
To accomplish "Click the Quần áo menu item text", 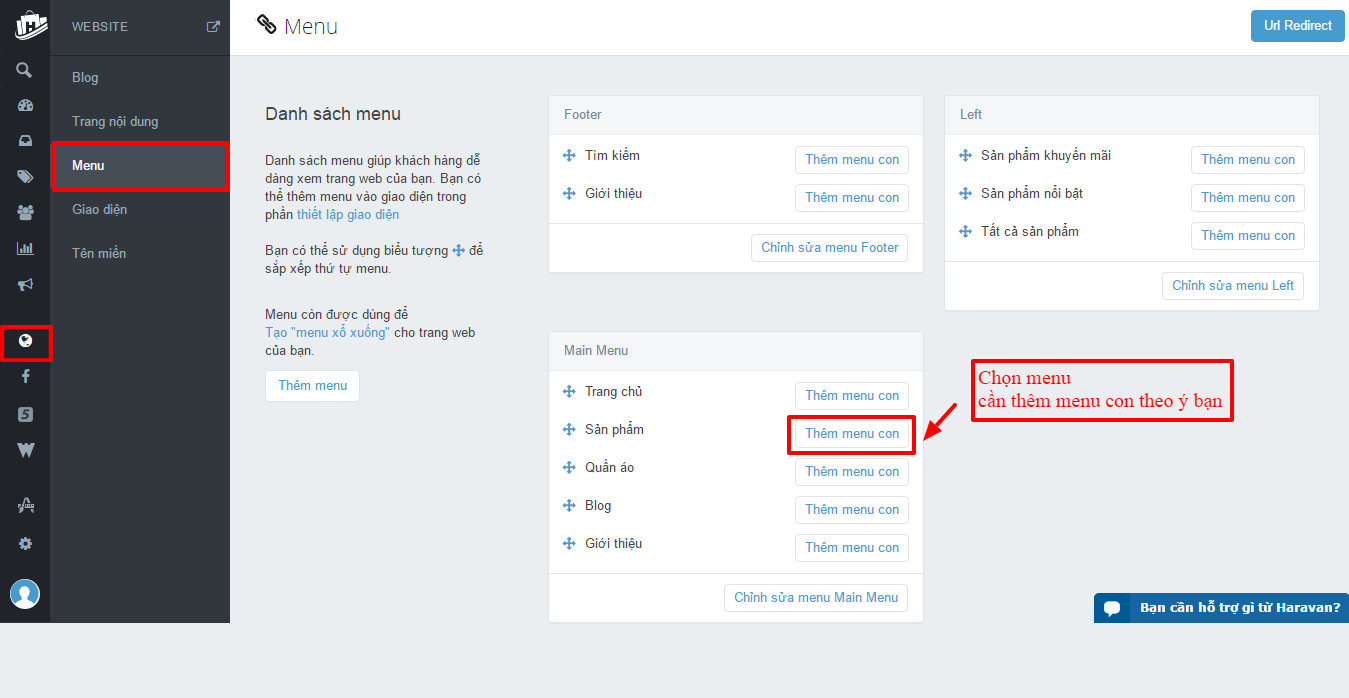I will point(609,468).
